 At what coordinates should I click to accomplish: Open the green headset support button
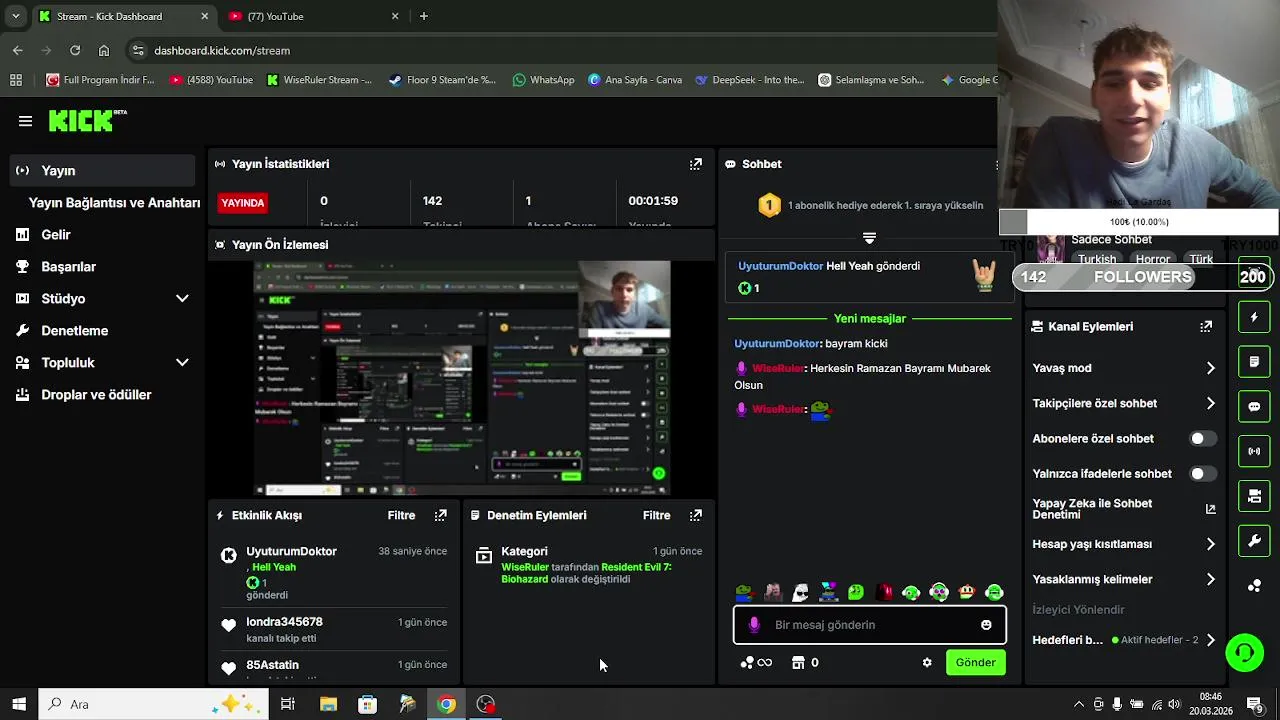tap(1244, 653)
